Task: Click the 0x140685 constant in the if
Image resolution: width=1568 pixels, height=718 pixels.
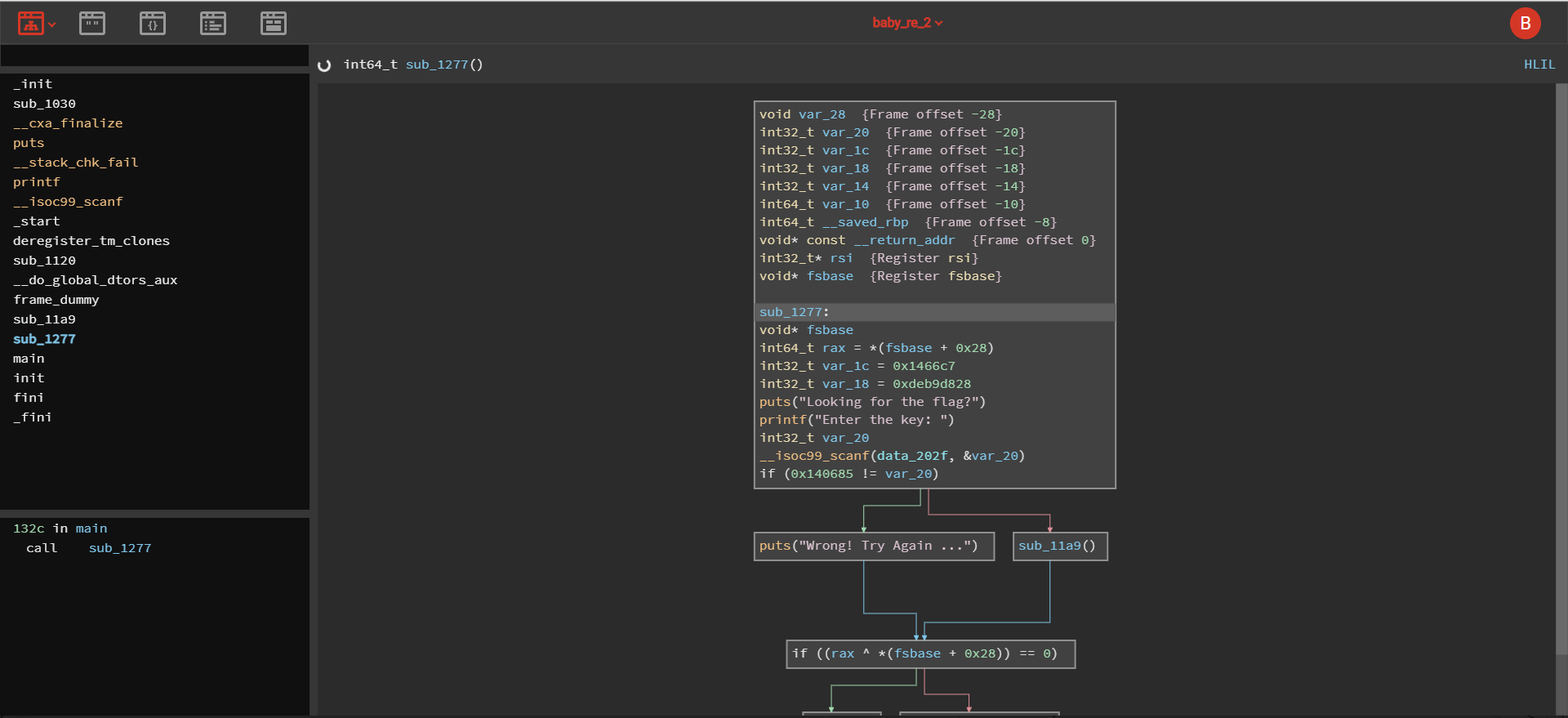Action: (822, 474)
